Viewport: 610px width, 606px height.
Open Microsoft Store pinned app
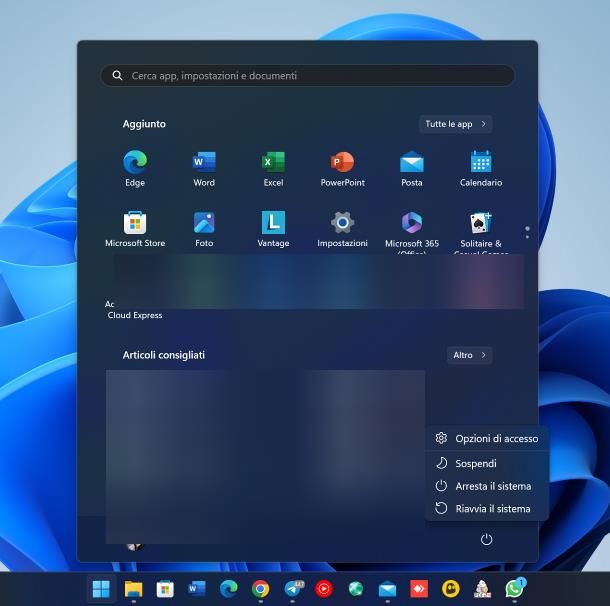pos(135,229)
